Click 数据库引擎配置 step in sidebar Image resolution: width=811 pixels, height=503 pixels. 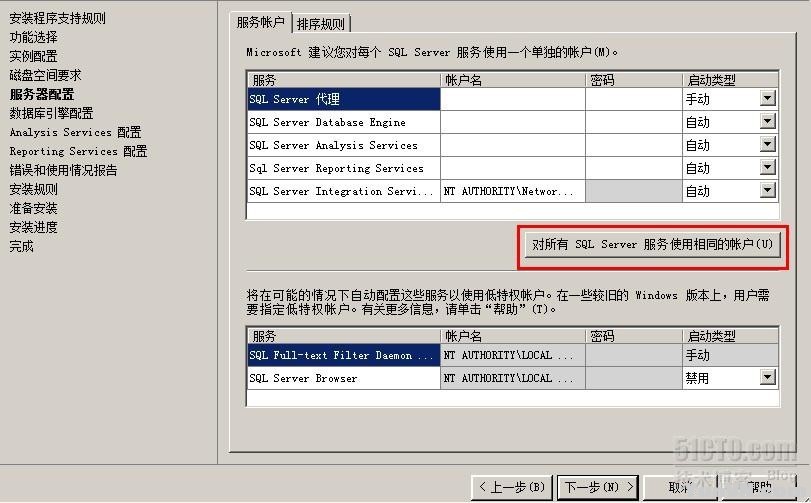pyautogui.click(x=51, y=113)
